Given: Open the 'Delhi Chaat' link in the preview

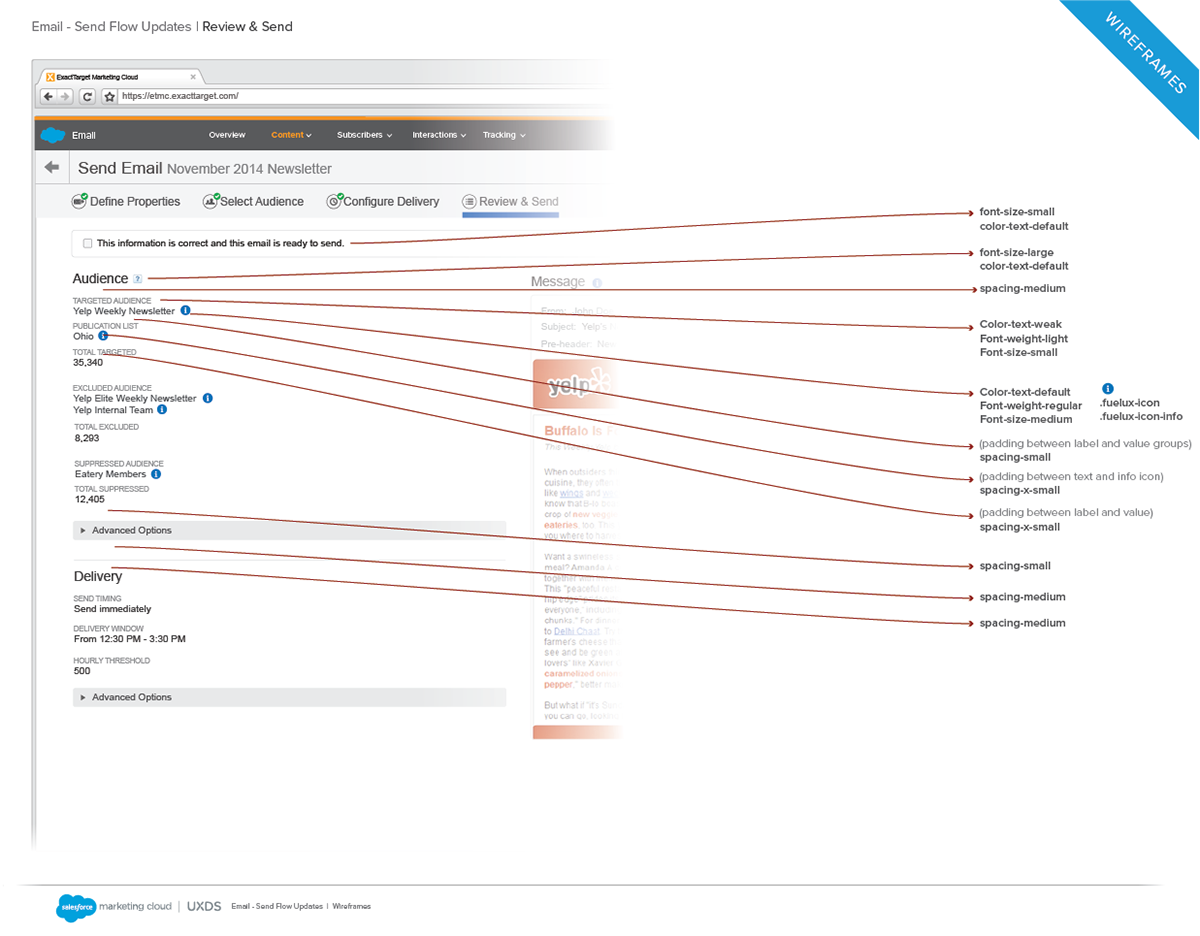Looking at the screenshot, I should pyautogui.click(x=576, y=631).
